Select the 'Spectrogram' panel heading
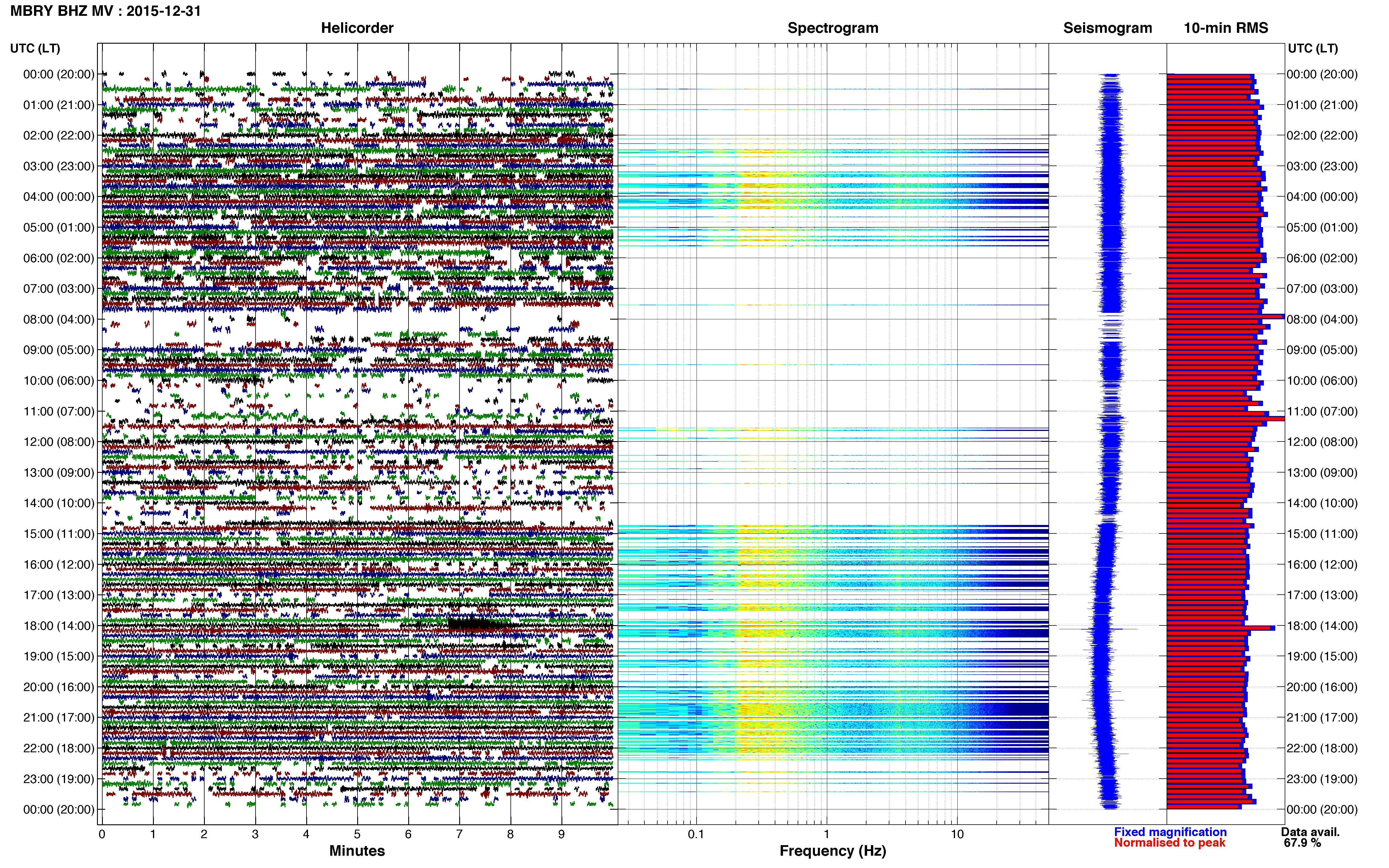Image resolution: width=1389 pixels, height=868 pixels. (833, 28)
